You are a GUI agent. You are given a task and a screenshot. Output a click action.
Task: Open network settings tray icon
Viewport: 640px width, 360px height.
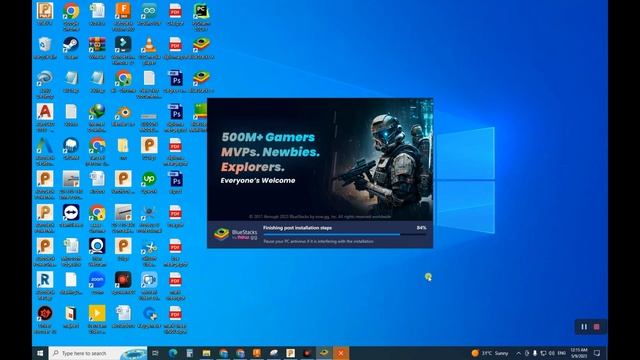click(x=543, y=353)
